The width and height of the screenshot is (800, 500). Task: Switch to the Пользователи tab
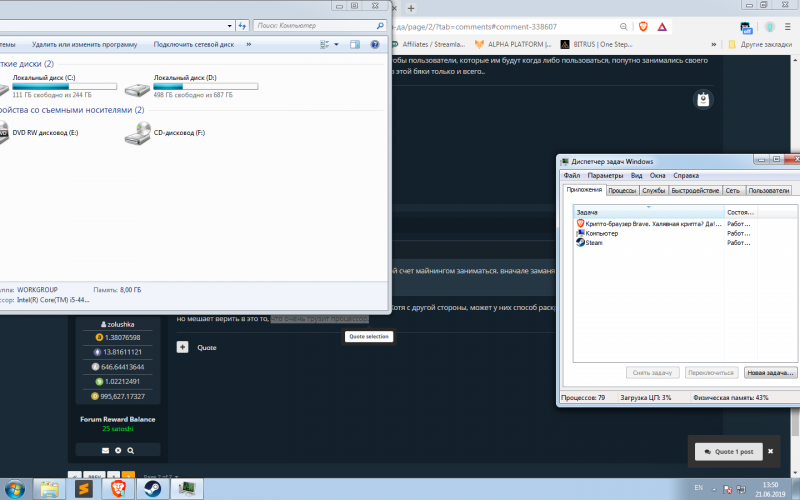tap(769, 190)
